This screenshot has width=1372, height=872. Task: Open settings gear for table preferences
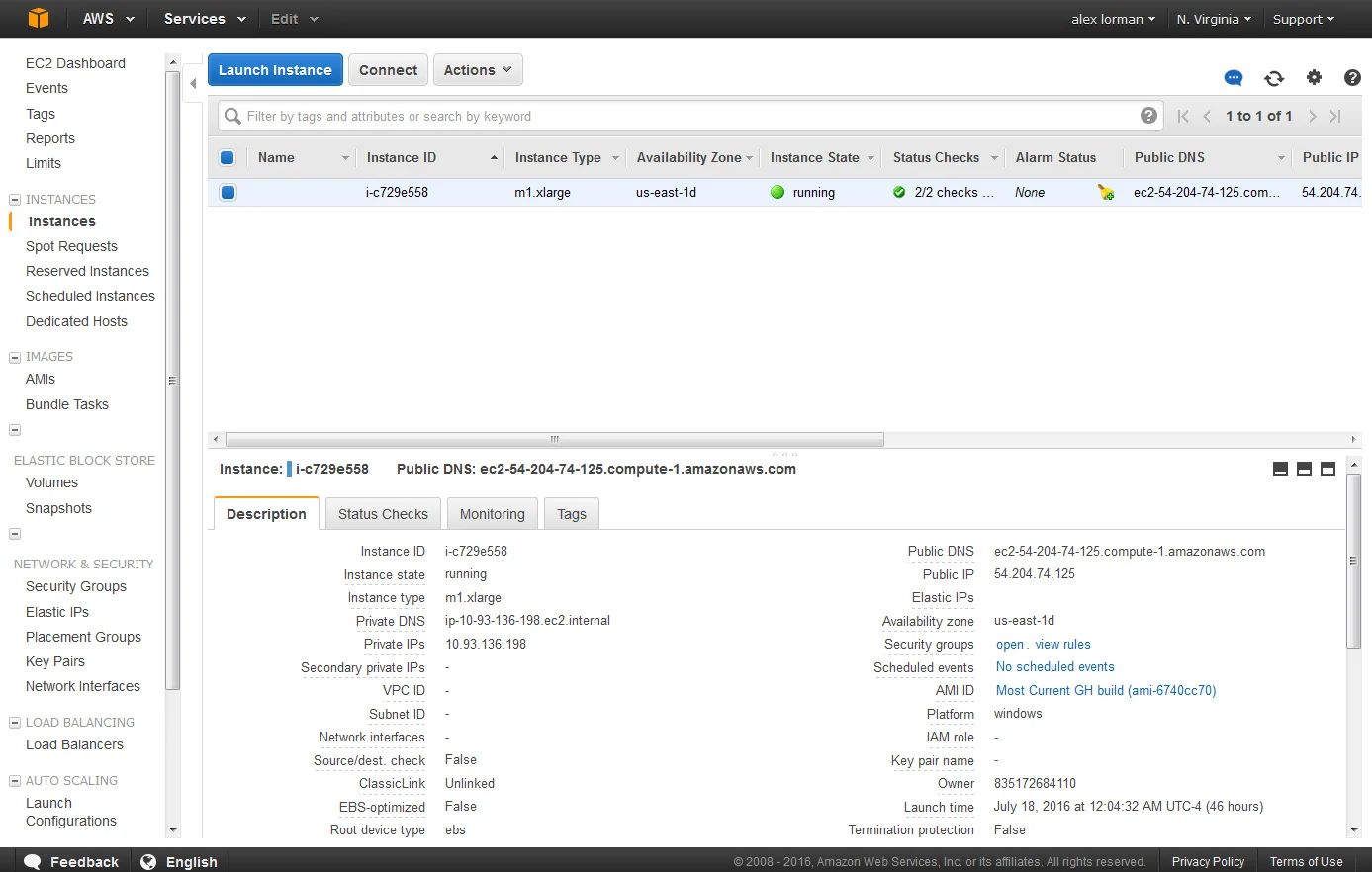point(1314,77)
